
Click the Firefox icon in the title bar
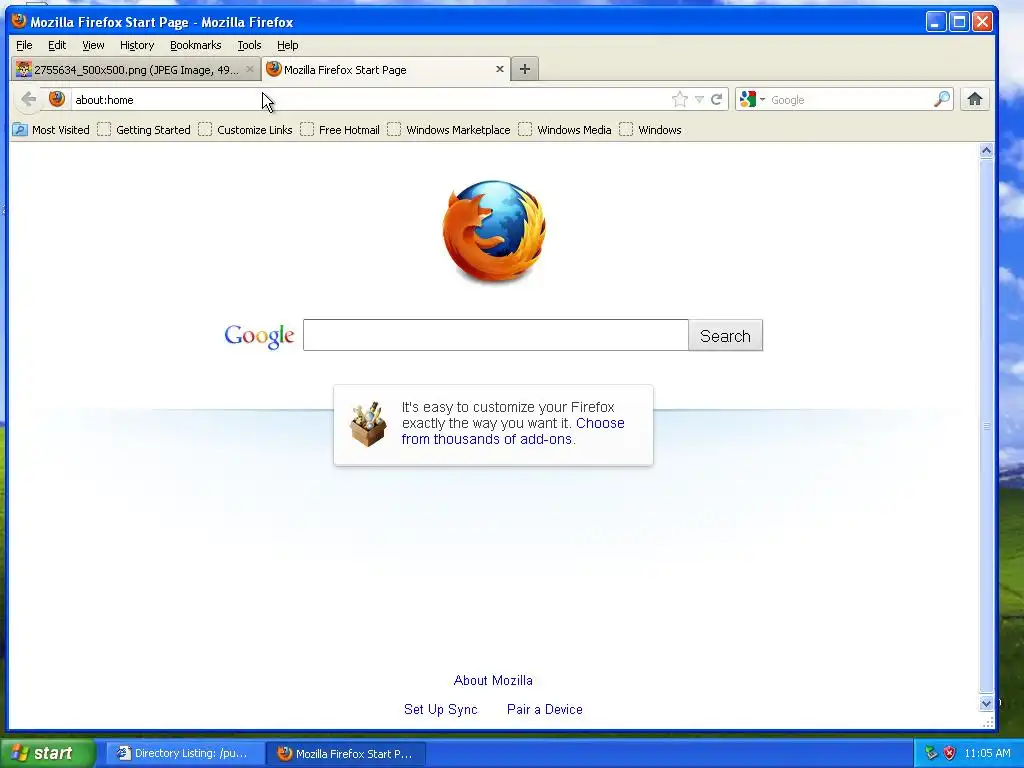point(19,22)
